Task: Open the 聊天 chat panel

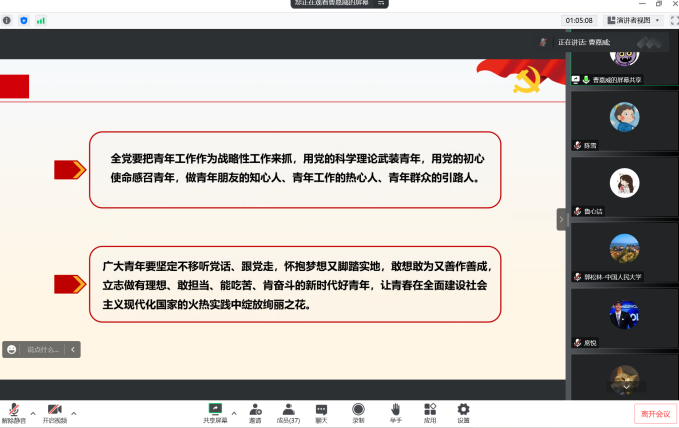Action: (x=321, y=411)
